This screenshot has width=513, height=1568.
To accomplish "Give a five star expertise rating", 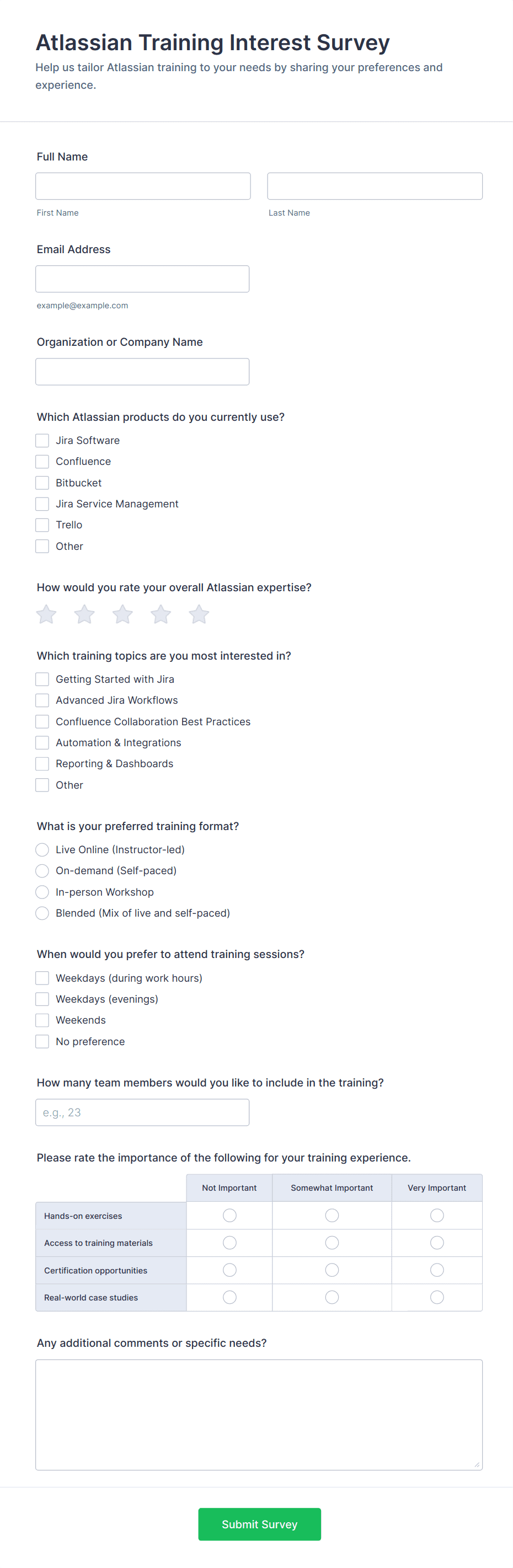I will click(199, 614).
